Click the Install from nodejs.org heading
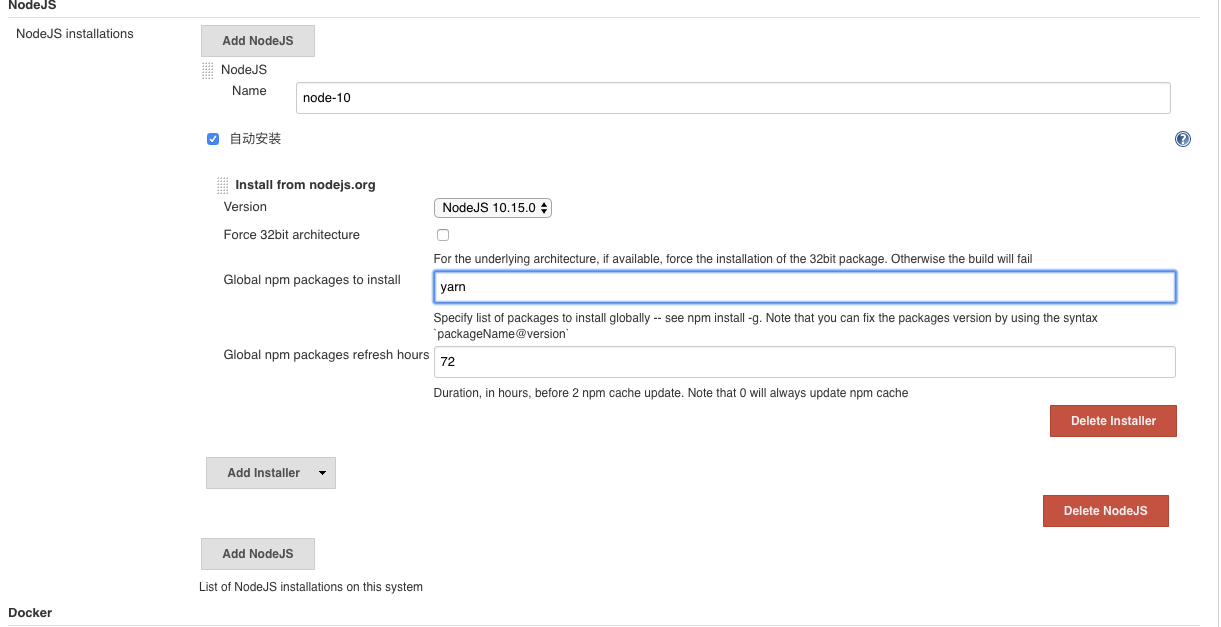Viewport: 1221px width, 627px height. point(305,185)
